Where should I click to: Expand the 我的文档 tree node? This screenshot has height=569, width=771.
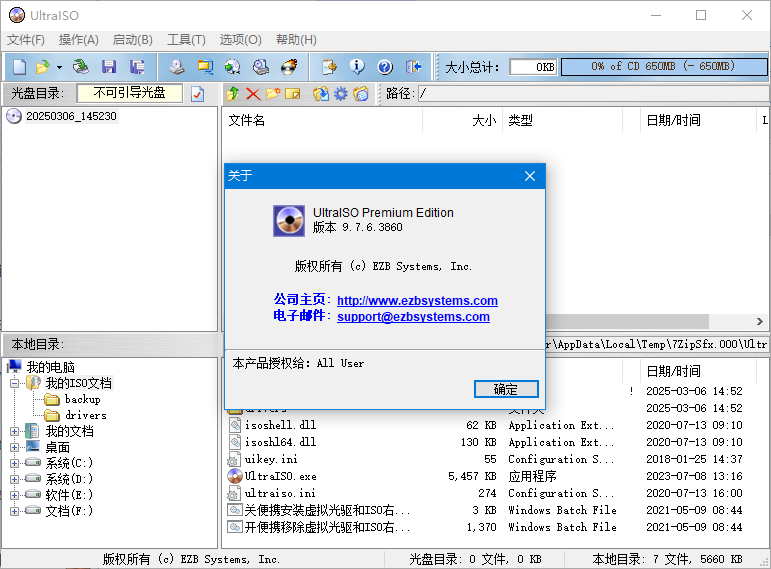pos(15,431)
